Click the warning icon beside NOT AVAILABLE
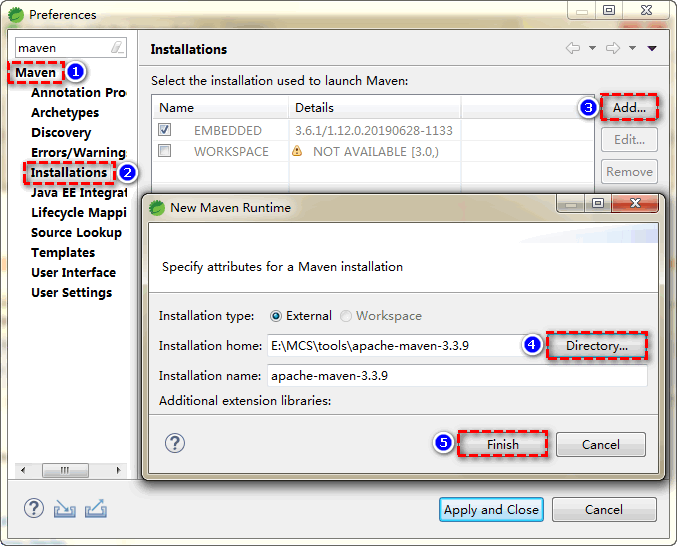The height and width of the screenshot is (546, 677). [297, 151]
